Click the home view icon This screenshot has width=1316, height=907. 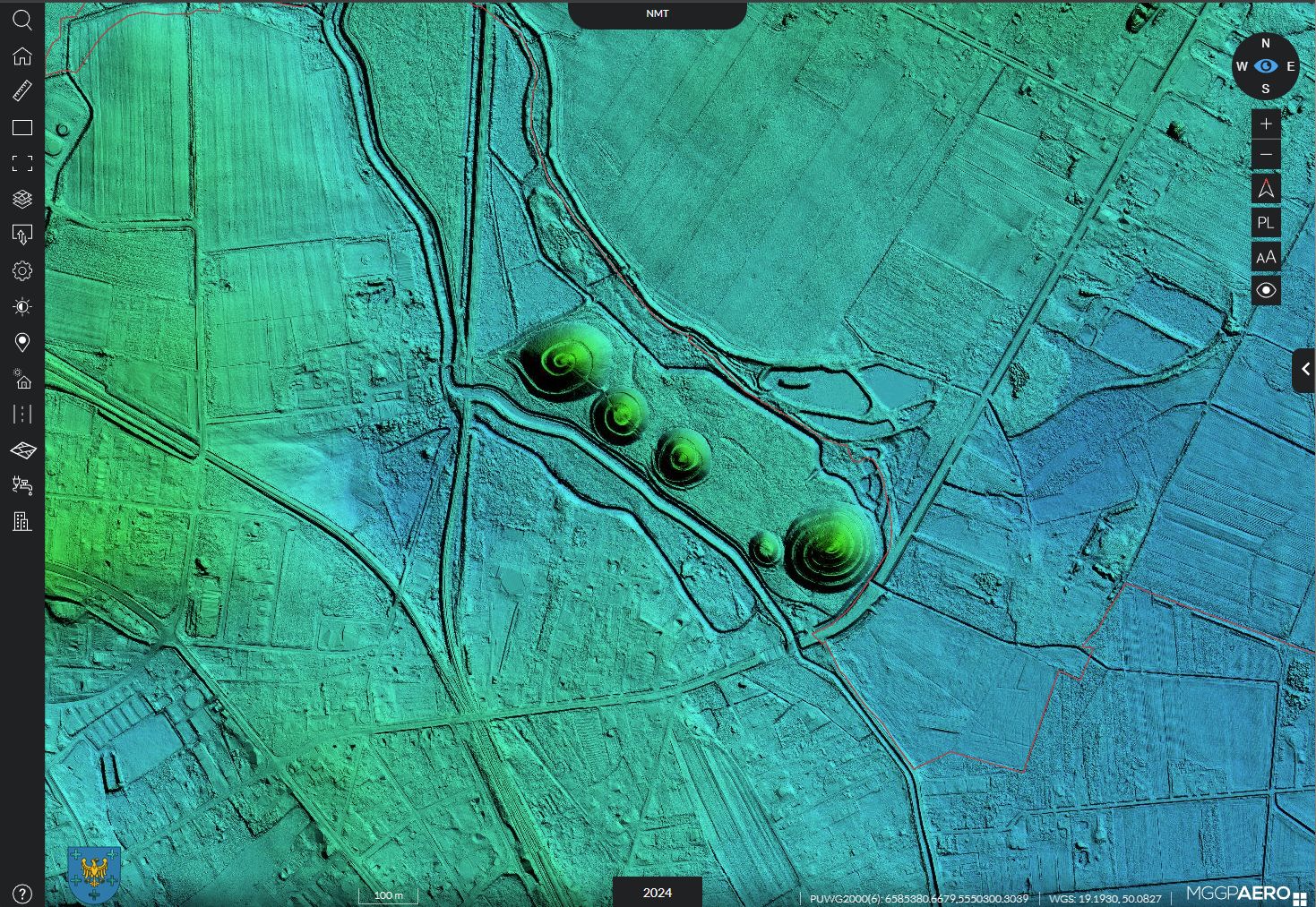point(22,56)
